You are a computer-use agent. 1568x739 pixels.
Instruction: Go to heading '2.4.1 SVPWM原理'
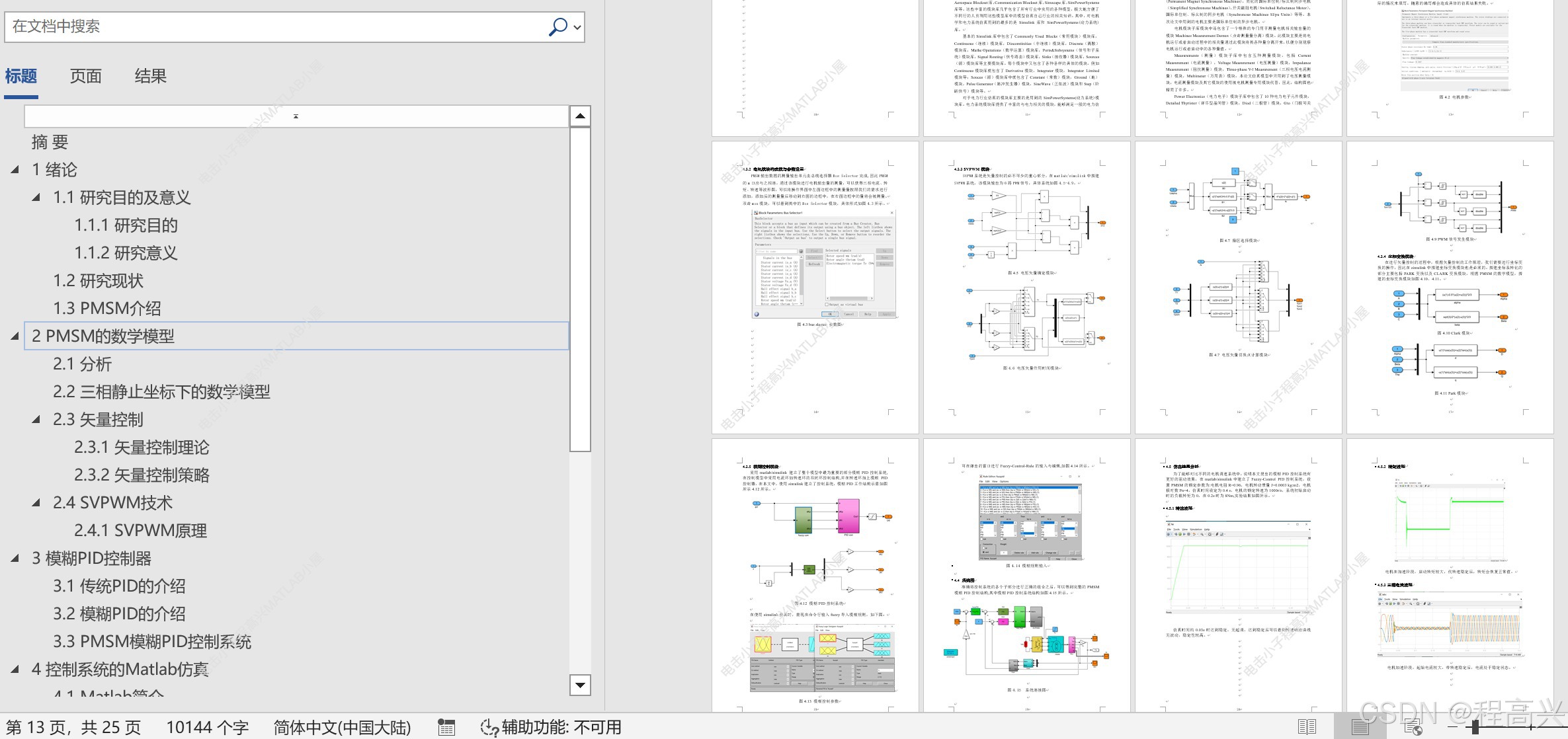pyautogui.click(x=140, y=531)
